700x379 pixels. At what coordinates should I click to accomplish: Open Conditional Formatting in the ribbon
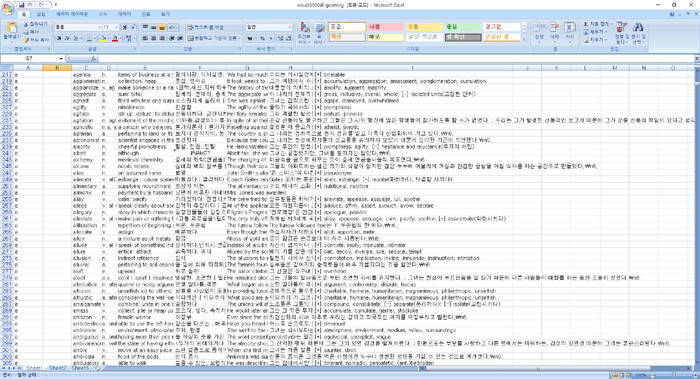click(x=304, y=32)
